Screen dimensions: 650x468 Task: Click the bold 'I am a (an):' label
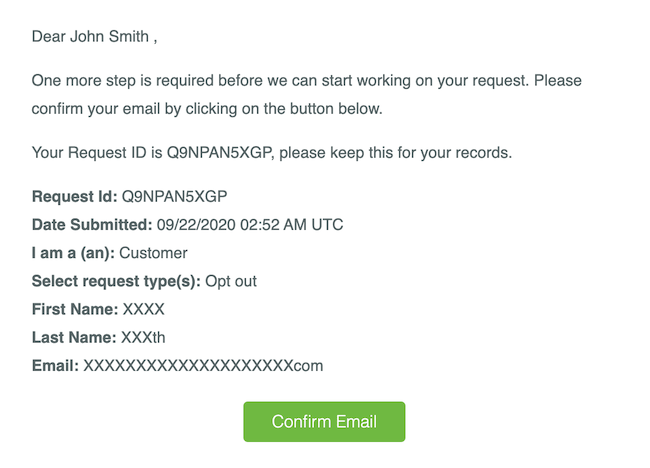coord(73,253)
